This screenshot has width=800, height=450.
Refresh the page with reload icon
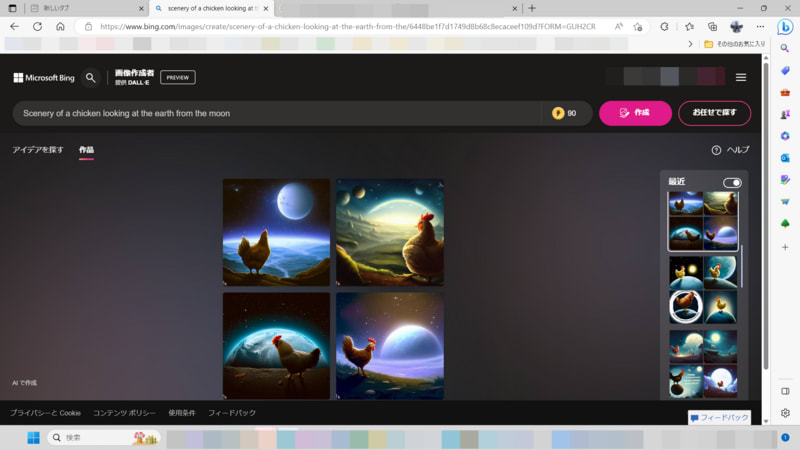coord(37,26)
